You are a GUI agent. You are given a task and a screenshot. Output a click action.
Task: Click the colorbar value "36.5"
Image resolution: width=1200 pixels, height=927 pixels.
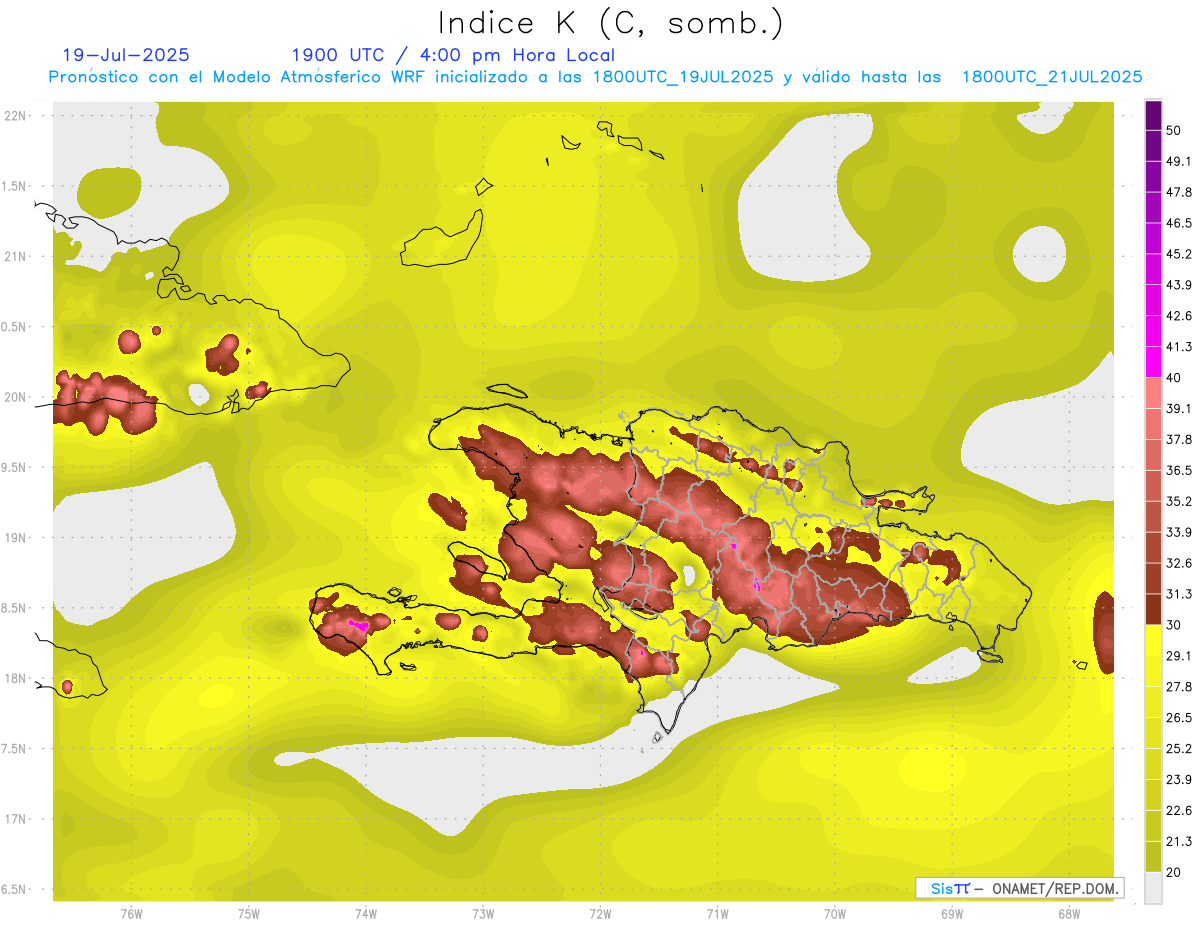1179,470
